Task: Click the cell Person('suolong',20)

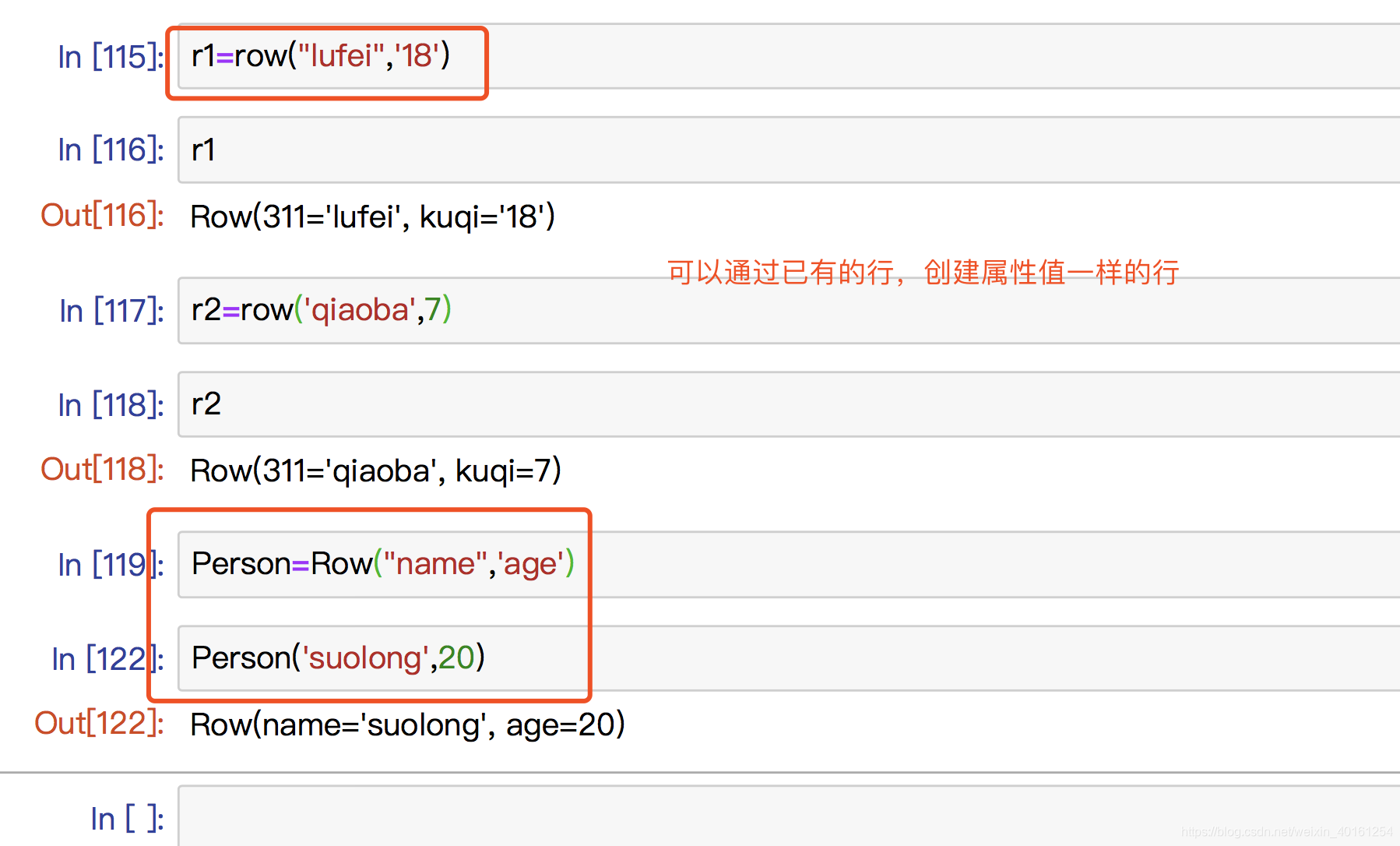Action: point(789,658)
